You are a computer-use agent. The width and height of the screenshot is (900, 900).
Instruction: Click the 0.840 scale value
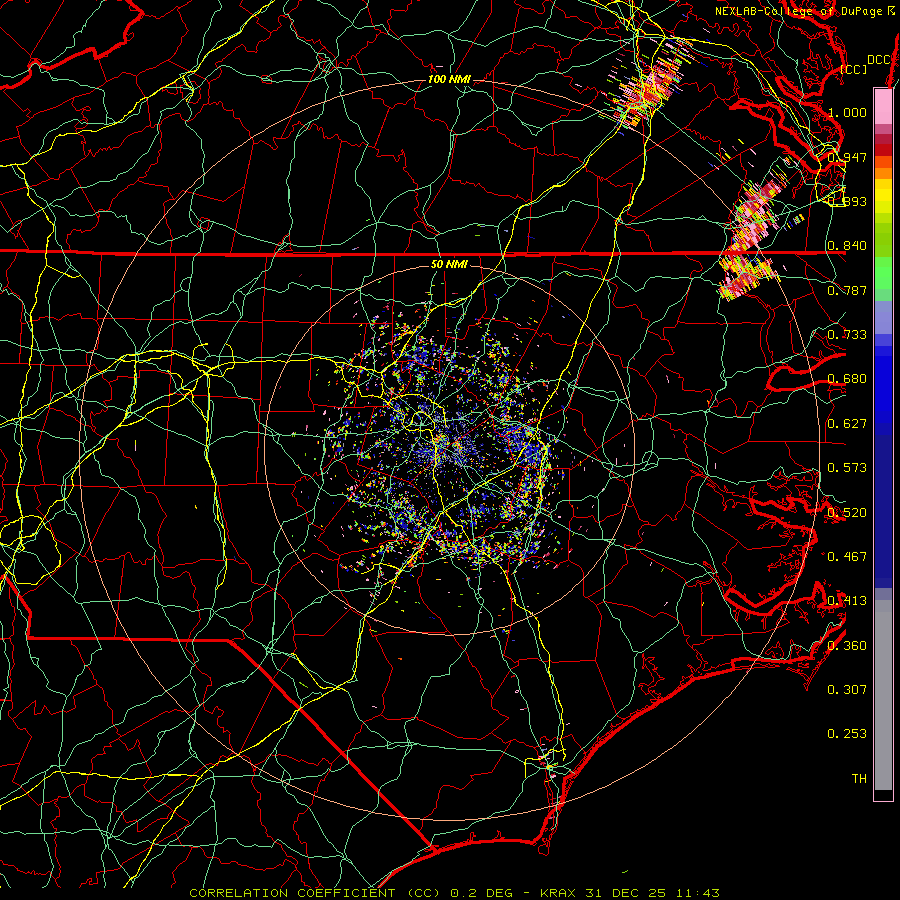(847, 246)
